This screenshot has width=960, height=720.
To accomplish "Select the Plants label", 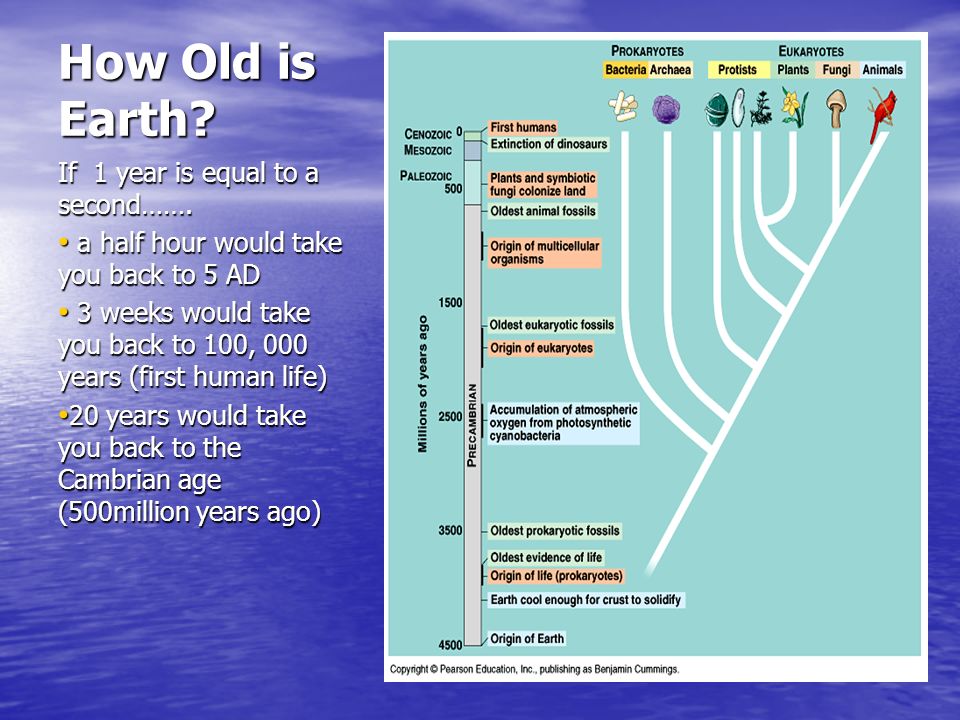I will click(793, 70).
